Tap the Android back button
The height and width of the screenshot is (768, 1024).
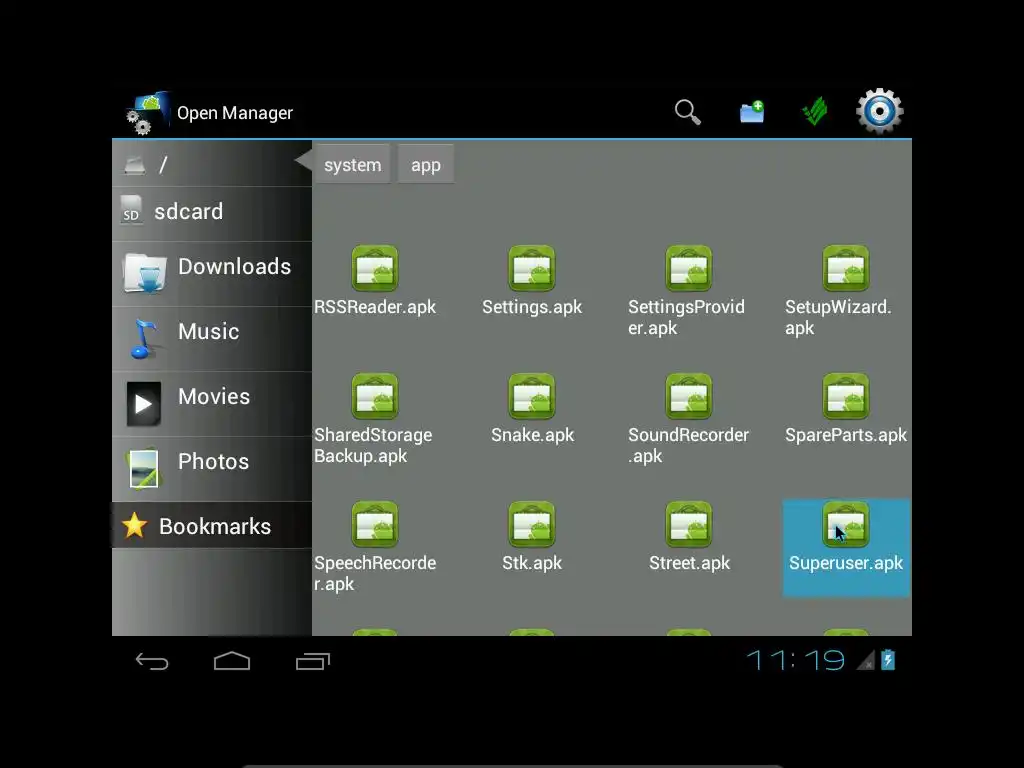pos(152,662)
